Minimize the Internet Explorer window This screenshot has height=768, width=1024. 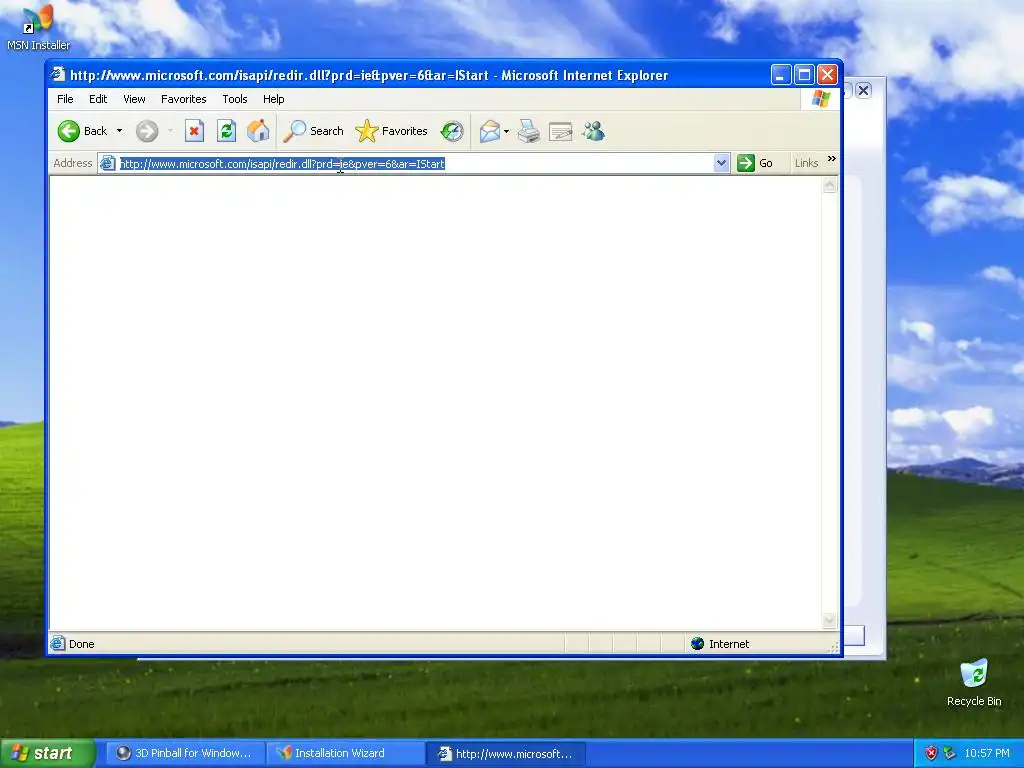780,75
